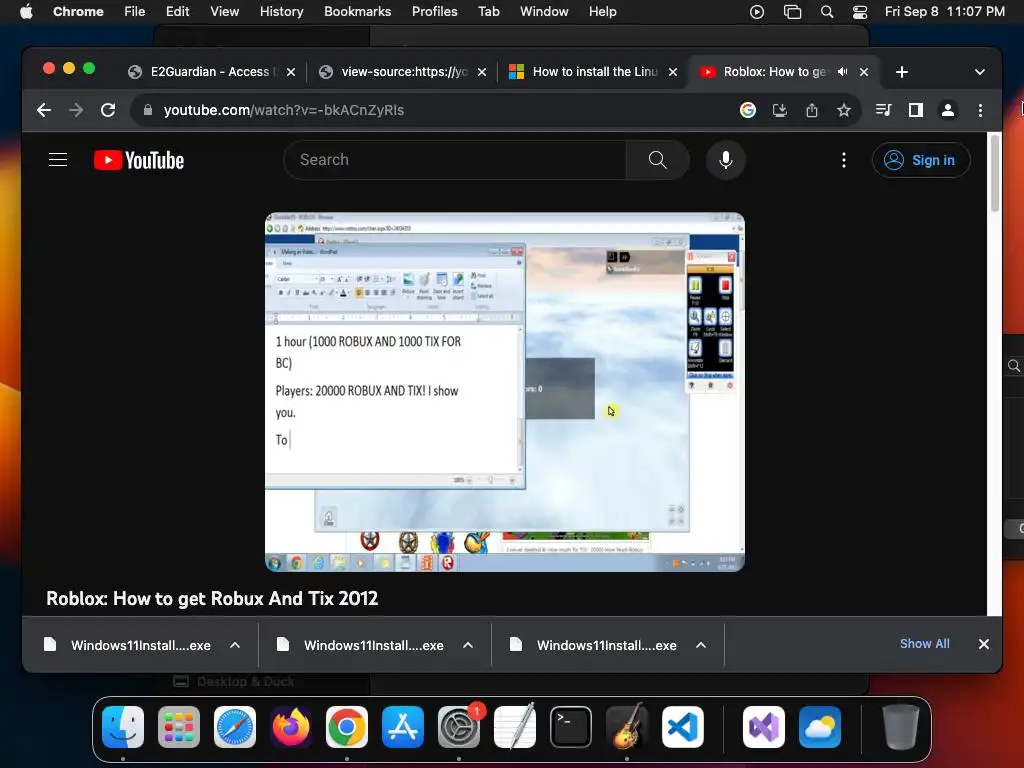Open the History menu

click(x=281, y=12)
